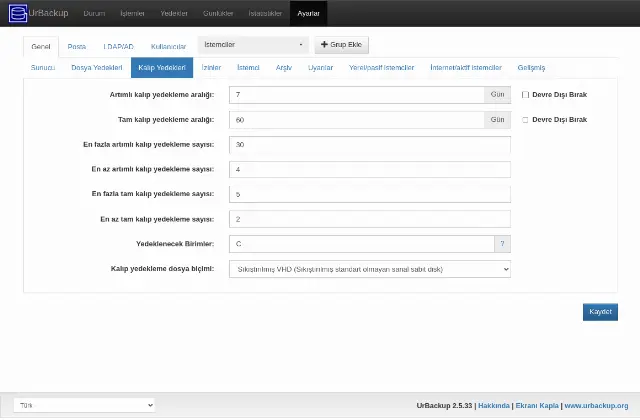Open the language selector showing Türk
Viewport: 640px width, 420px height.
tap(84, 405)
